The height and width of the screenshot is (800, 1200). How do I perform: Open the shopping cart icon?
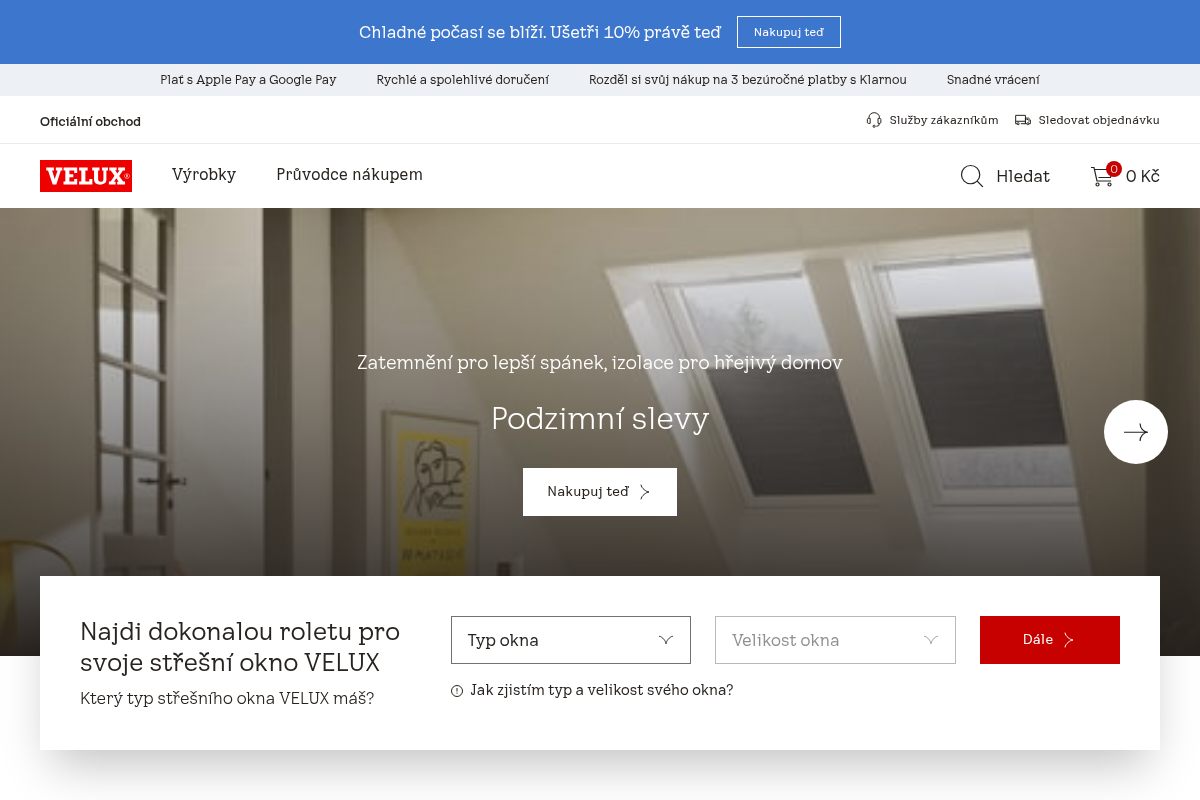click(1101, 177)
